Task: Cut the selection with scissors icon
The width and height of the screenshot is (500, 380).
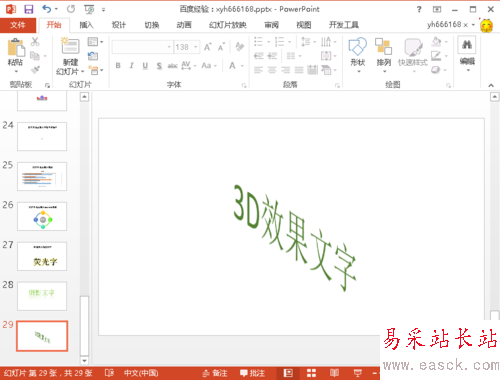Action: [x=35, y=42]
